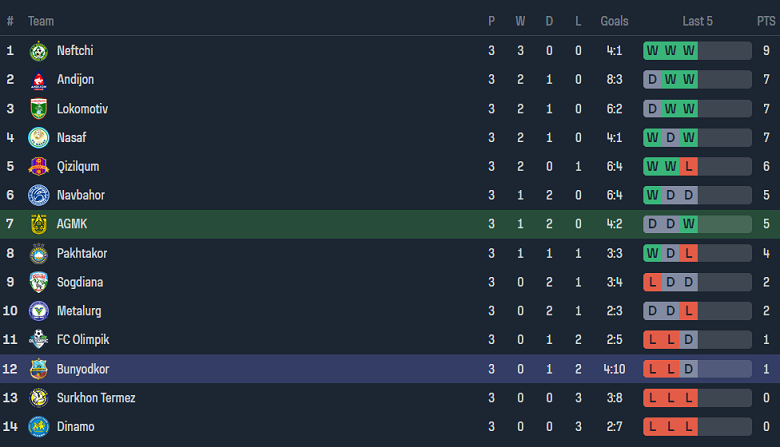Click the Nasaf team crest
This screenshot has width=780, height=447.
[x=39, y=138]
